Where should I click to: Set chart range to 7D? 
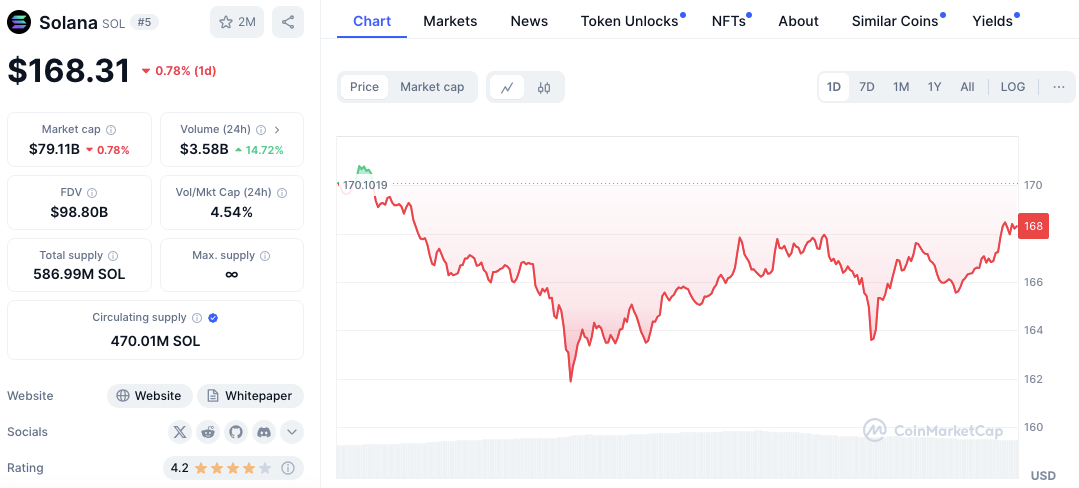click(x=867, y=87)
